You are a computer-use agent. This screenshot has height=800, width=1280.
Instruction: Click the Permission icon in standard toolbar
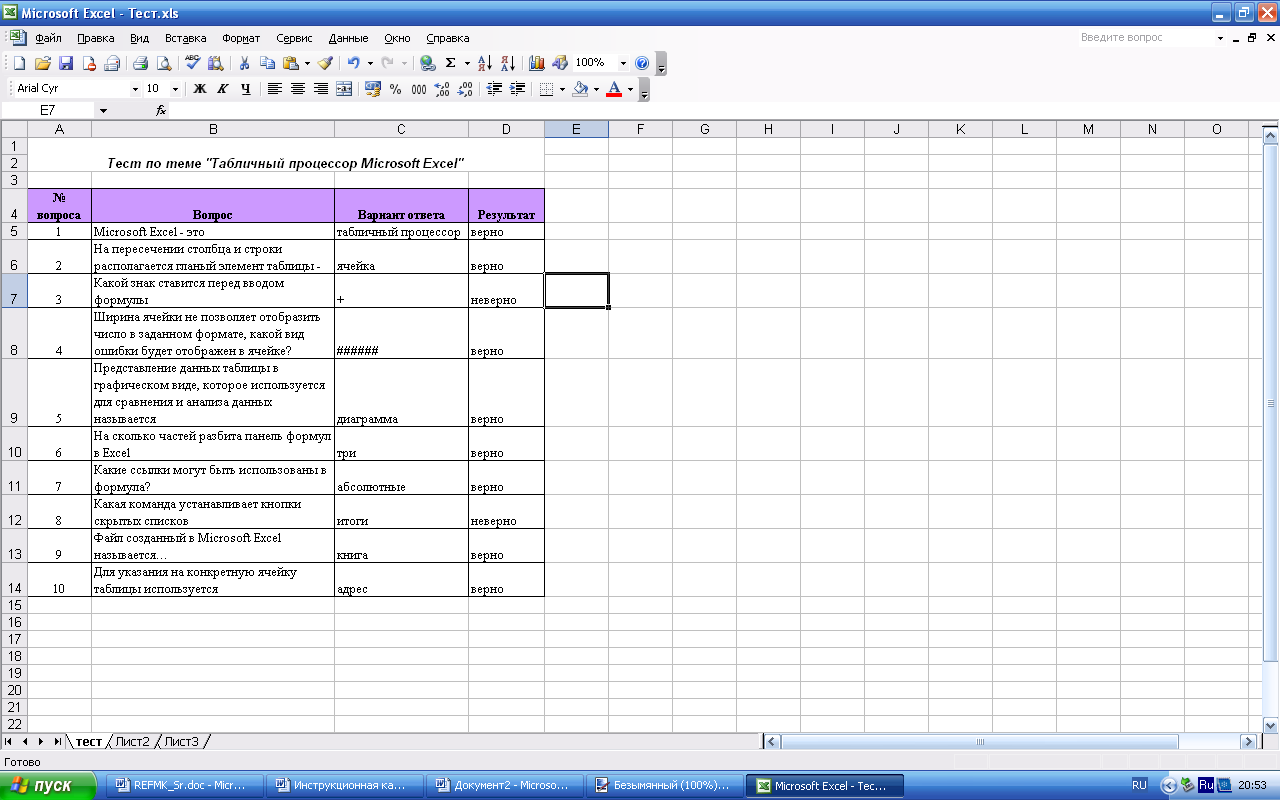point(89,63)
